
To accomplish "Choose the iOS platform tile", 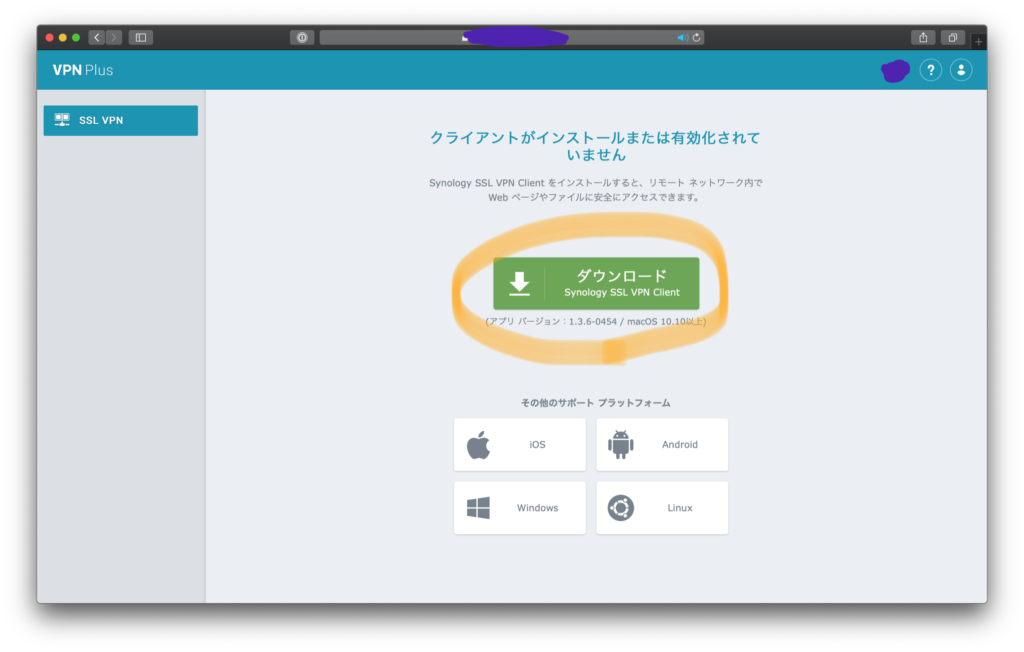I will [x=520, y=444].
